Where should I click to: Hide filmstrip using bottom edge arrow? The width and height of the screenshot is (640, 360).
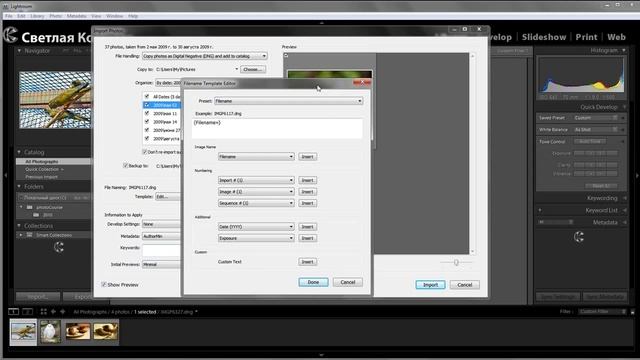(x=322, y=356)
